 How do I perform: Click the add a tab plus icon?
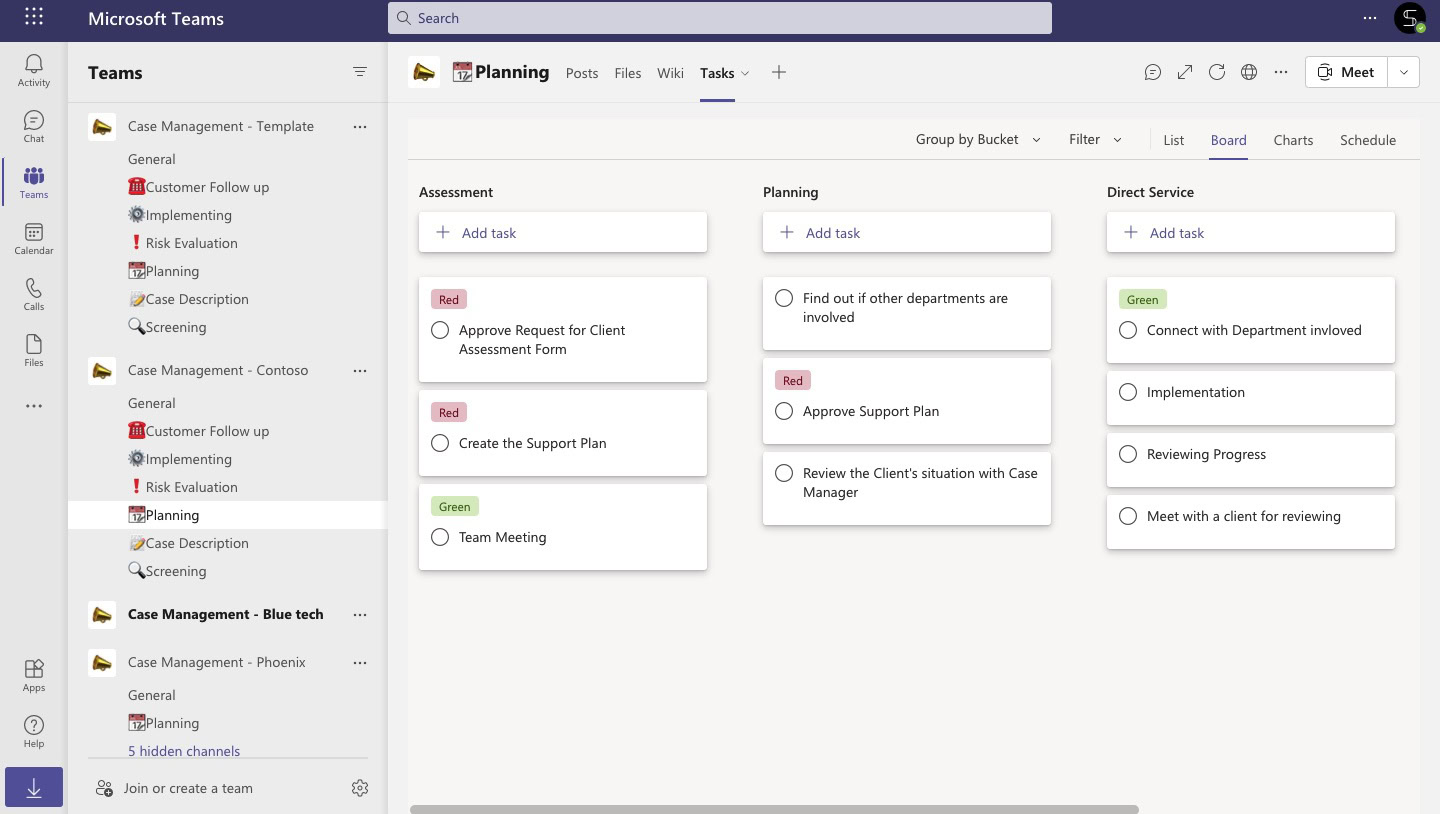[x=779, y=72]
